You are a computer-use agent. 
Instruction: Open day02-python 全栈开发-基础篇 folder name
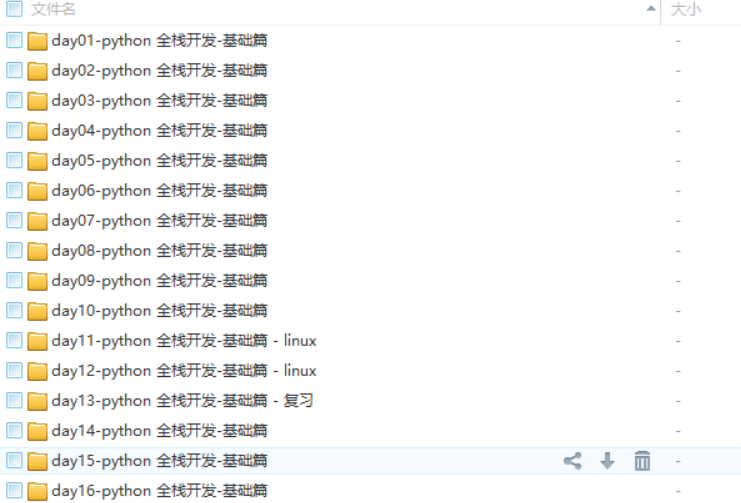pos(159,70)
